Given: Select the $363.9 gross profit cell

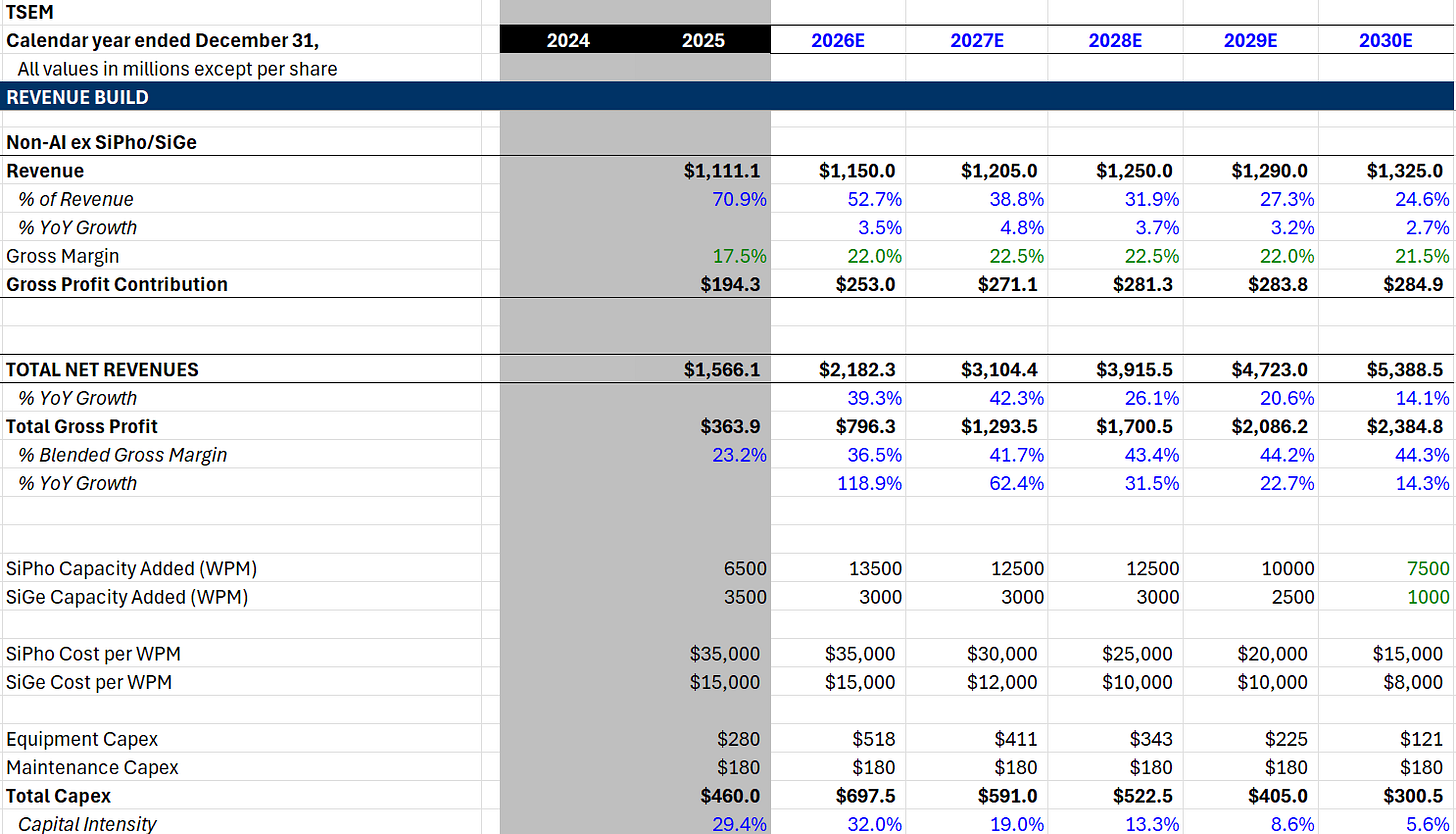Looking at the screenshot, I should (x=731, y=426).
